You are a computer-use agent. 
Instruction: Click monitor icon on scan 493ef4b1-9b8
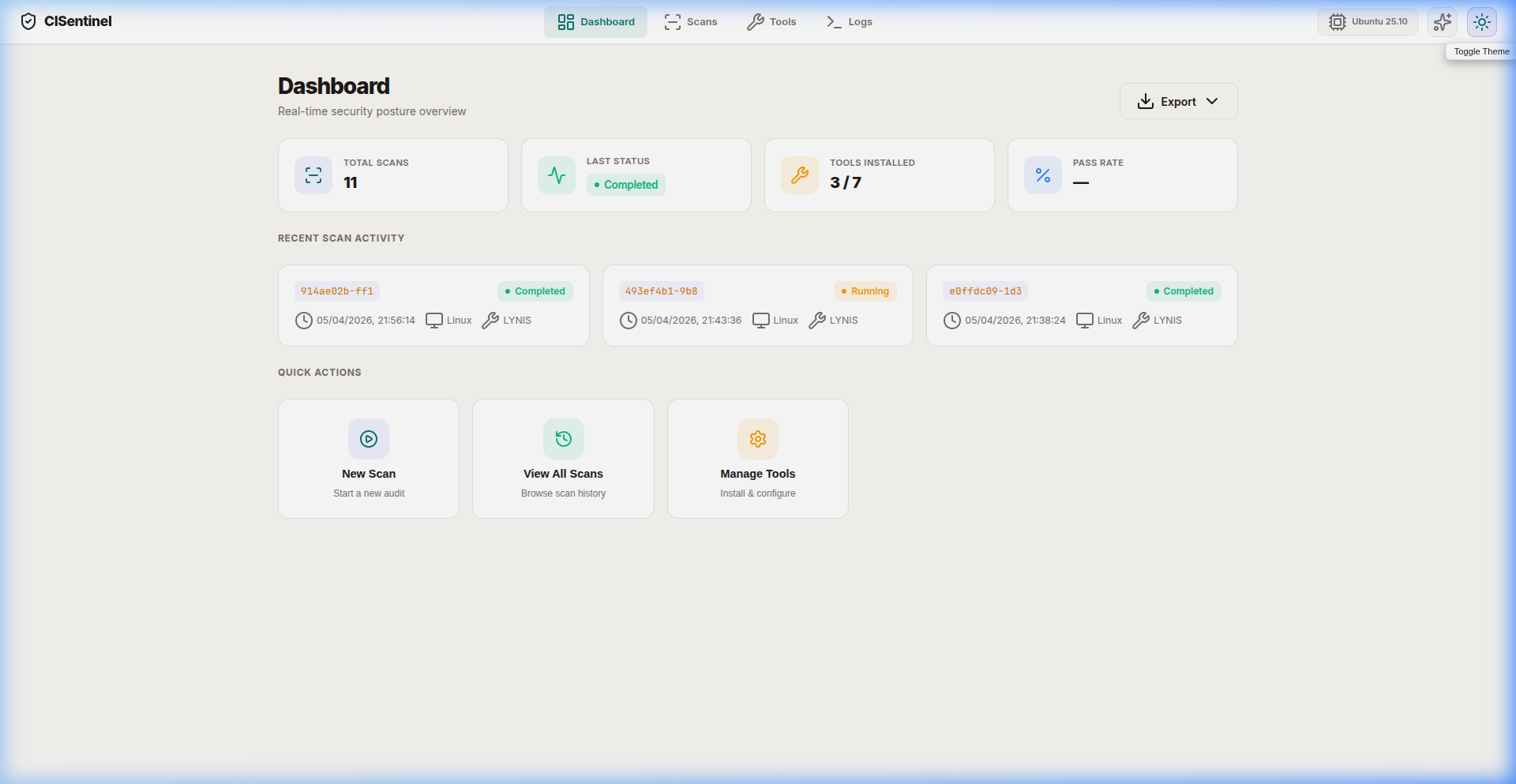[761, 321]
